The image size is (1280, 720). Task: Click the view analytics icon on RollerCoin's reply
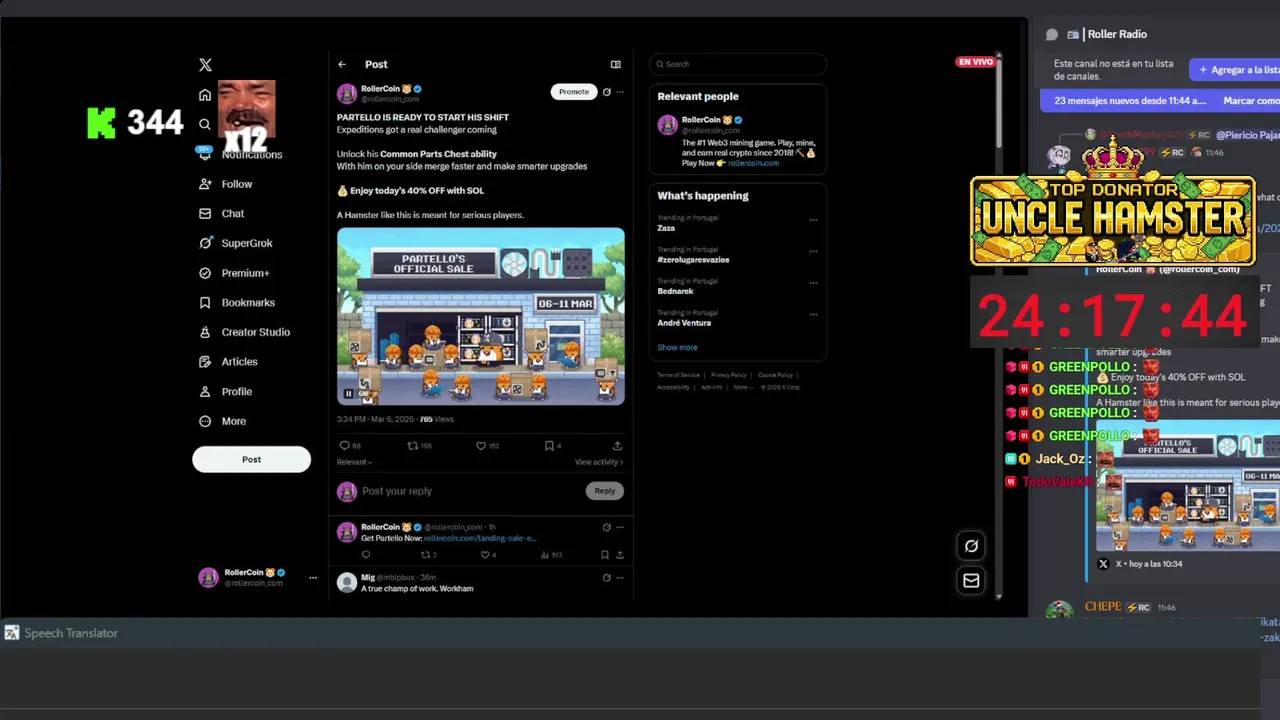tap(545, 555)
